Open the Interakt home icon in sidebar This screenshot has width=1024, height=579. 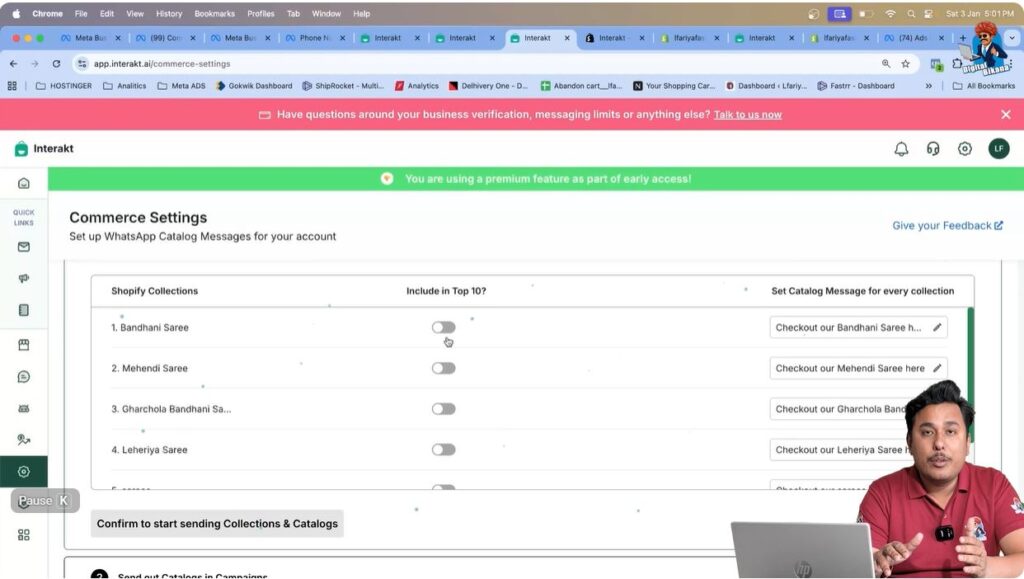tap(24, 182)
